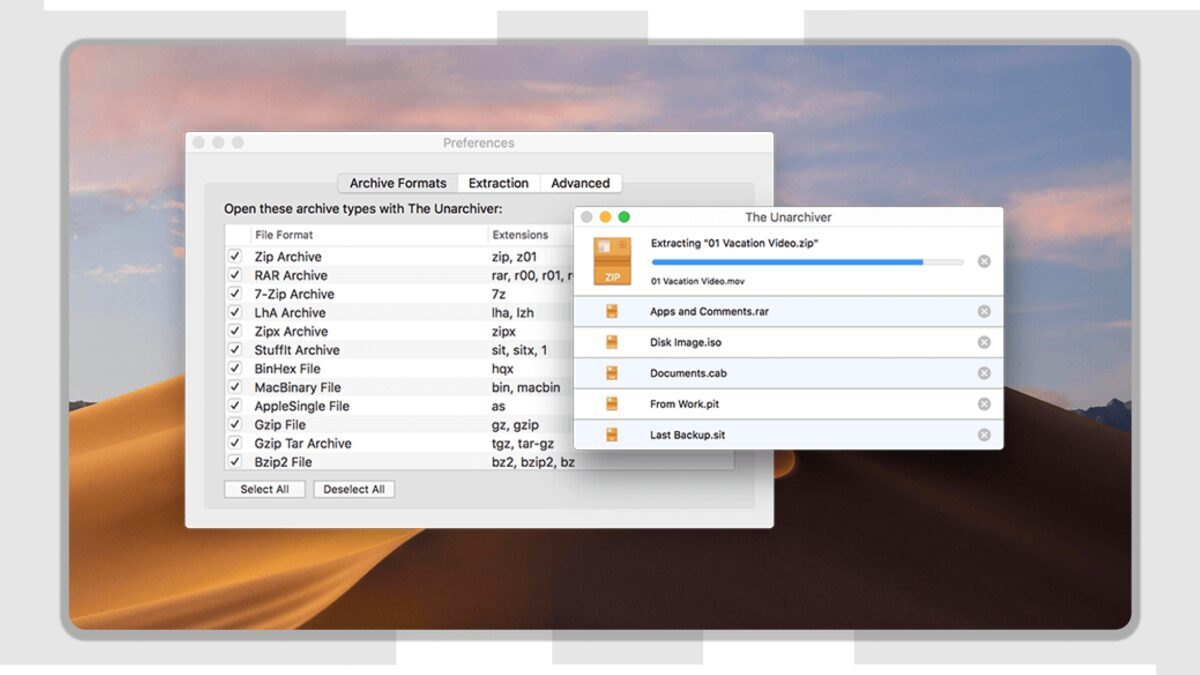
Task: Click the RAR Archive format name
Action: coord(291,275)
